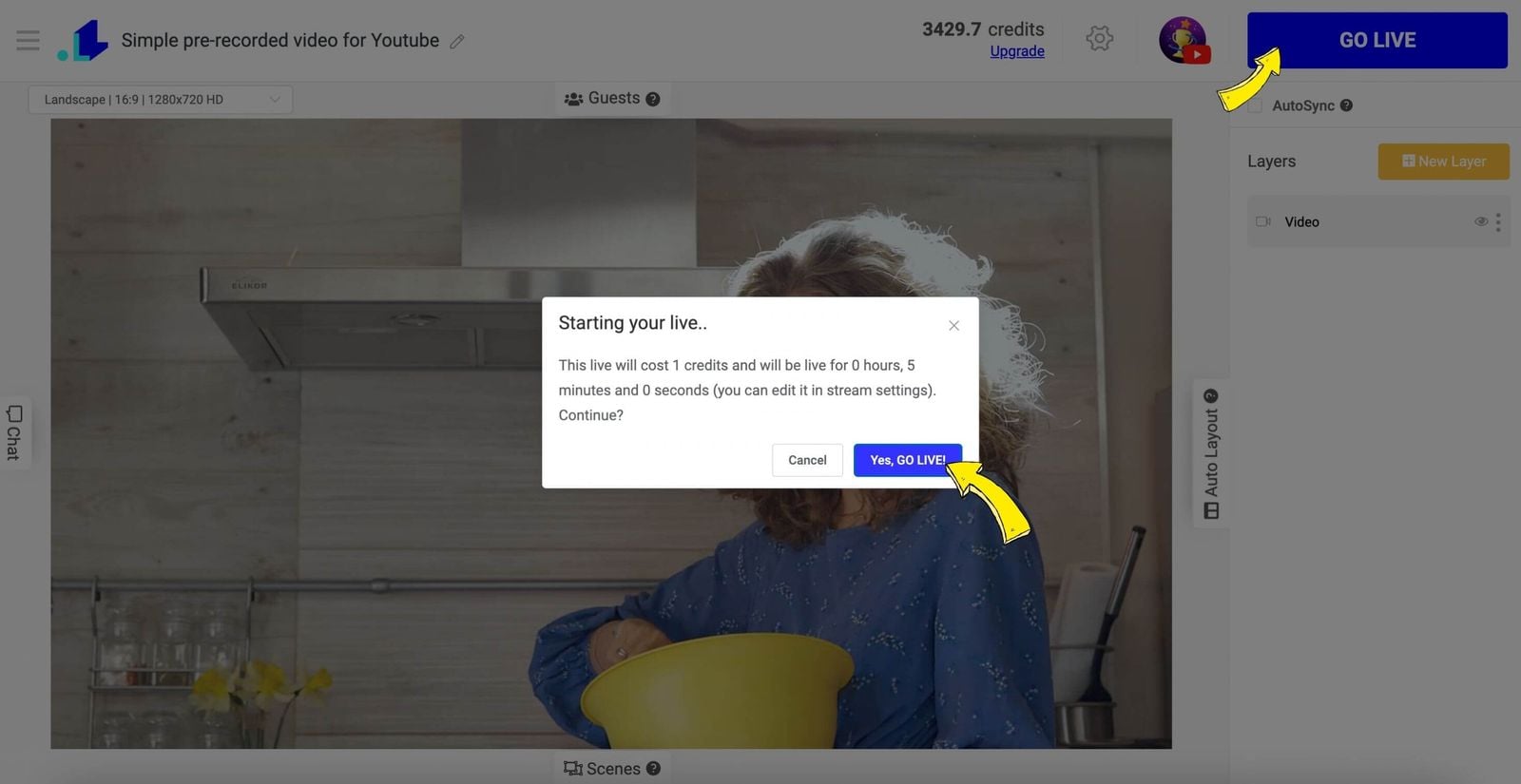
Task: Open the Guests tab
Action: click(603, 99)
